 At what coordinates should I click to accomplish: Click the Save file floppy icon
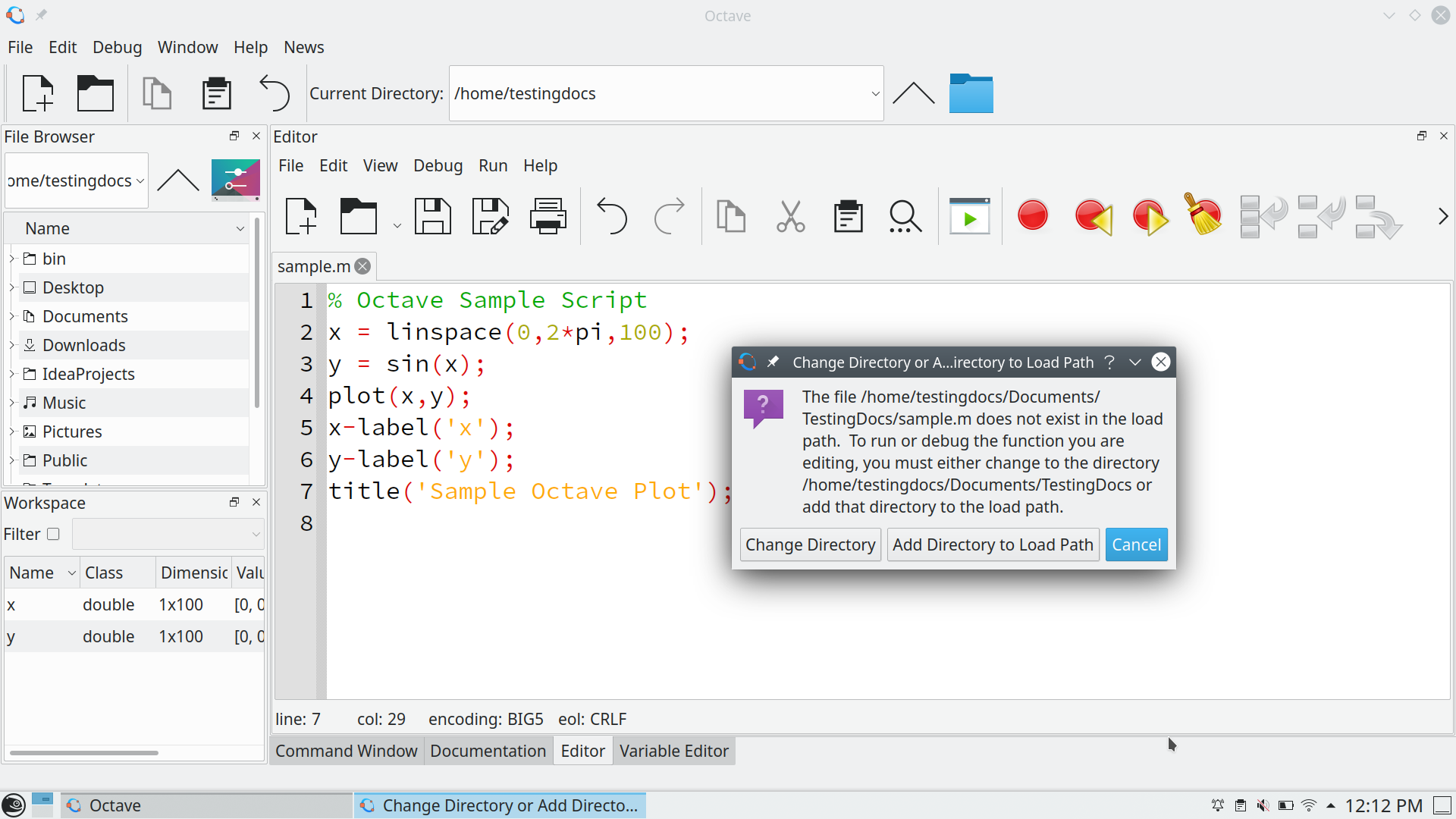(432, 218)
